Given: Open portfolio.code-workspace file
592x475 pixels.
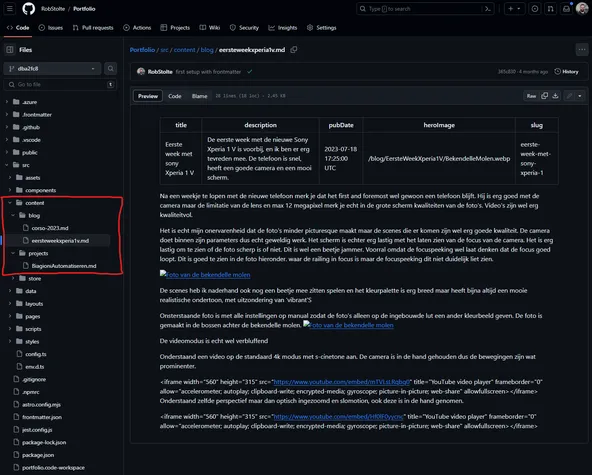Looking at the screenshot, I should (x=53, y=467).
